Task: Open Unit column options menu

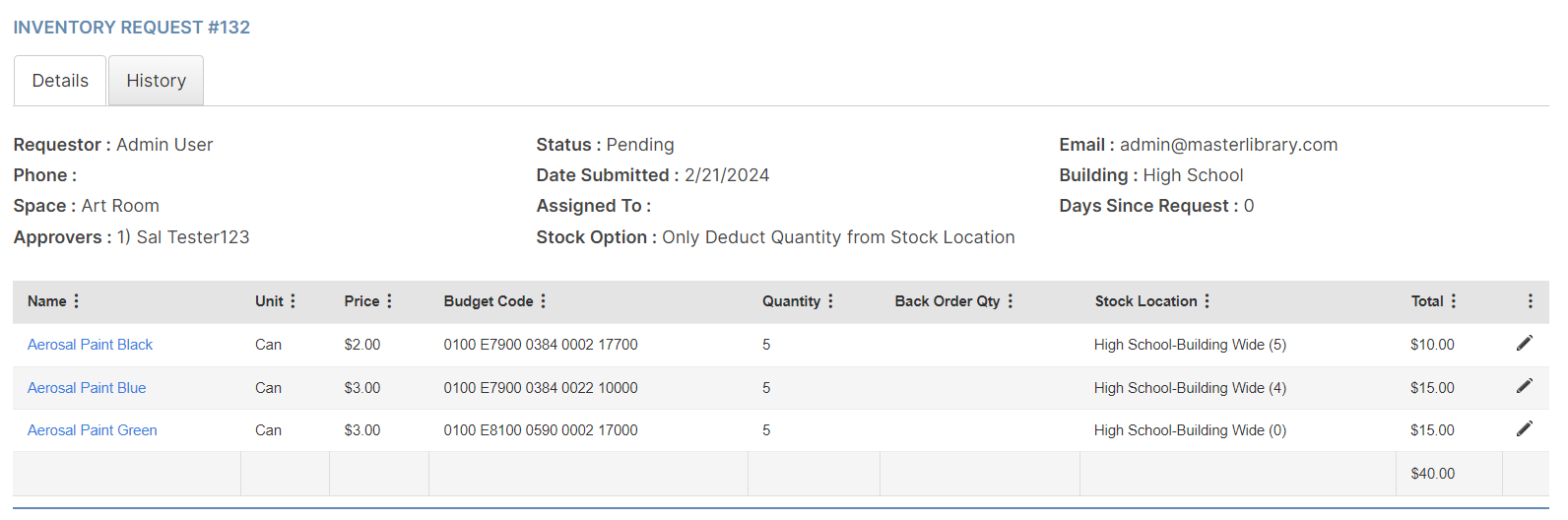Action: point(293,301)
